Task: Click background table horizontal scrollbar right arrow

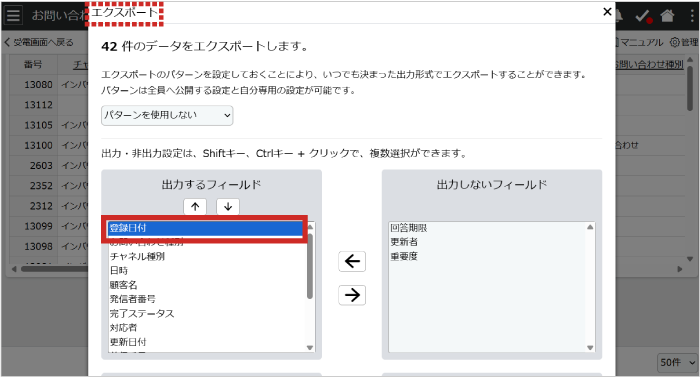Action: tap(680, 269)
